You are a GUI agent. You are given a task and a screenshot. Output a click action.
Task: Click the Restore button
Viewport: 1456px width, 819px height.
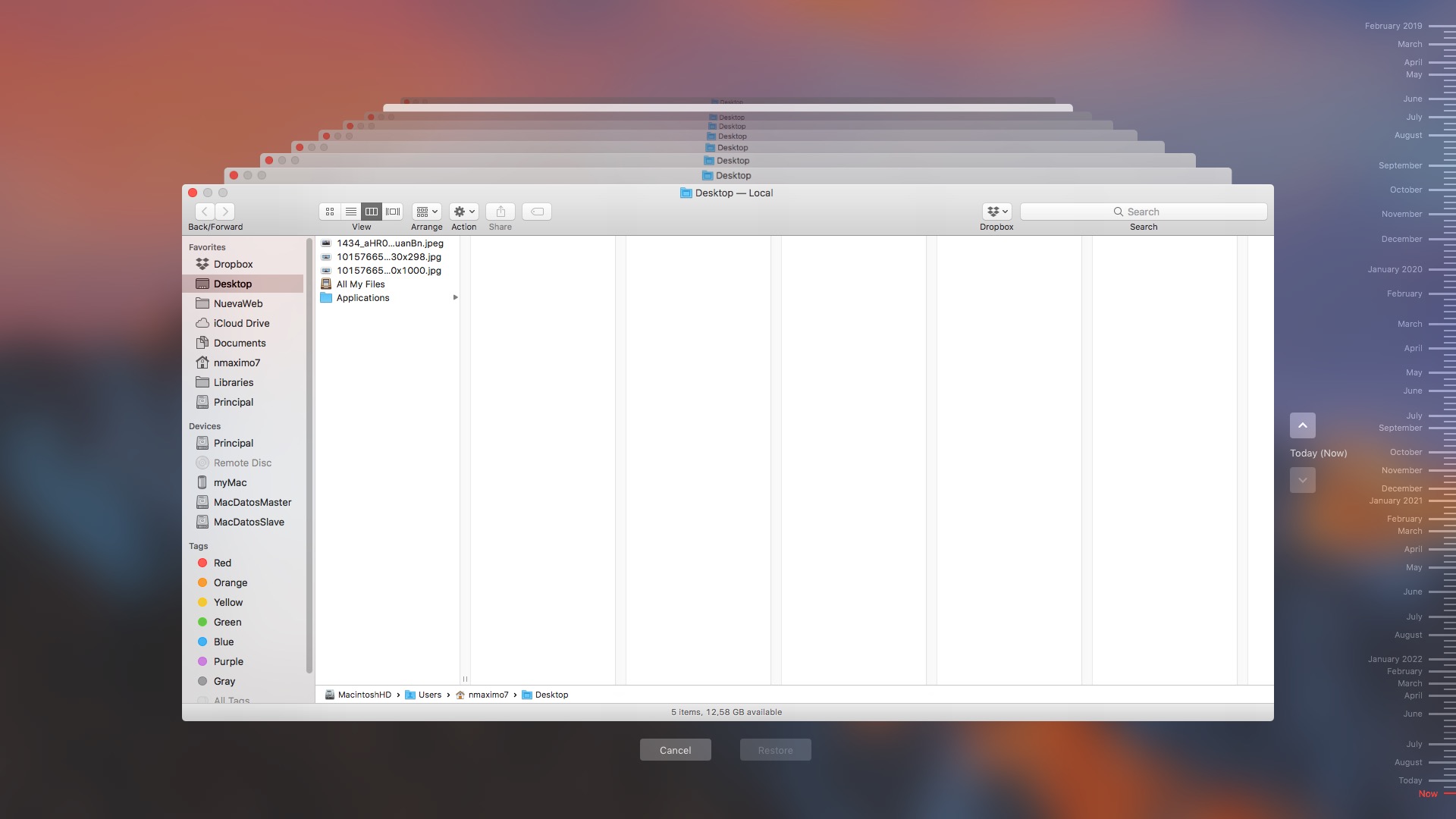tap(775, 750)
